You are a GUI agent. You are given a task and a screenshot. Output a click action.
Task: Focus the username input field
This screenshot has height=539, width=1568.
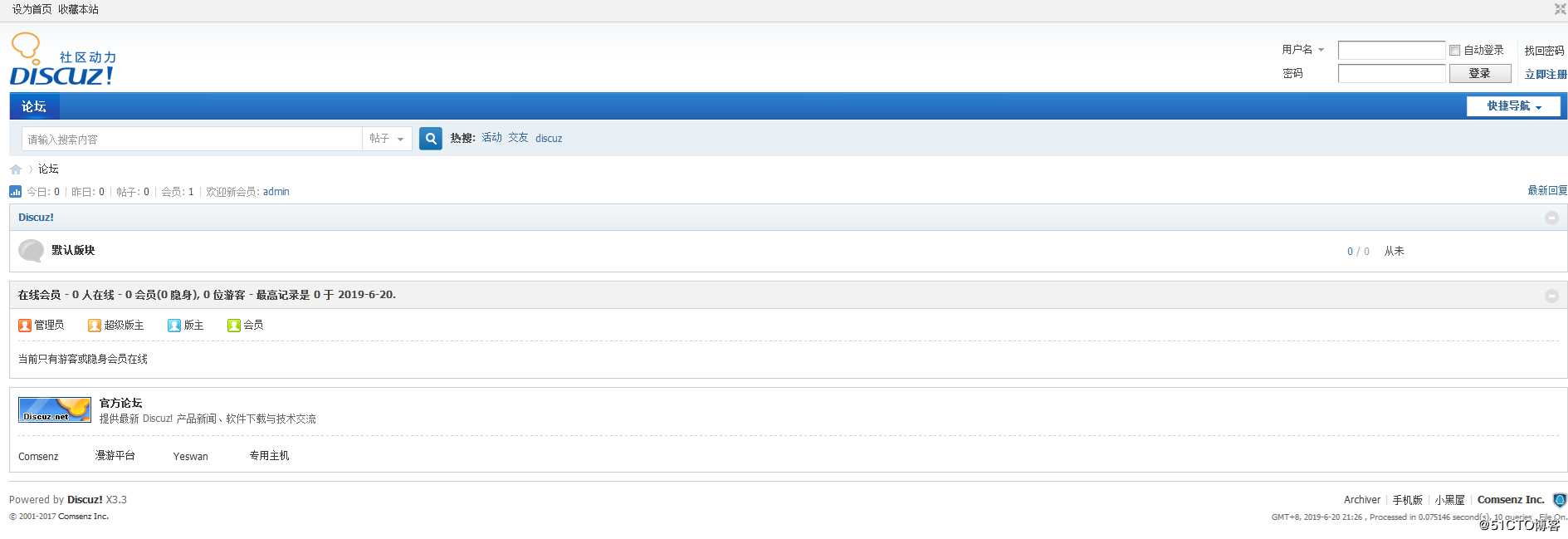tap(1392, 51)
